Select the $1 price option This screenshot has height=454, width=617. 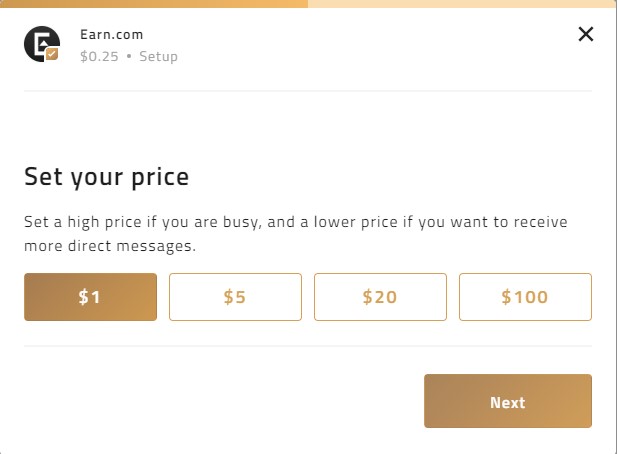pyautogui.click(x=90, y=297)
